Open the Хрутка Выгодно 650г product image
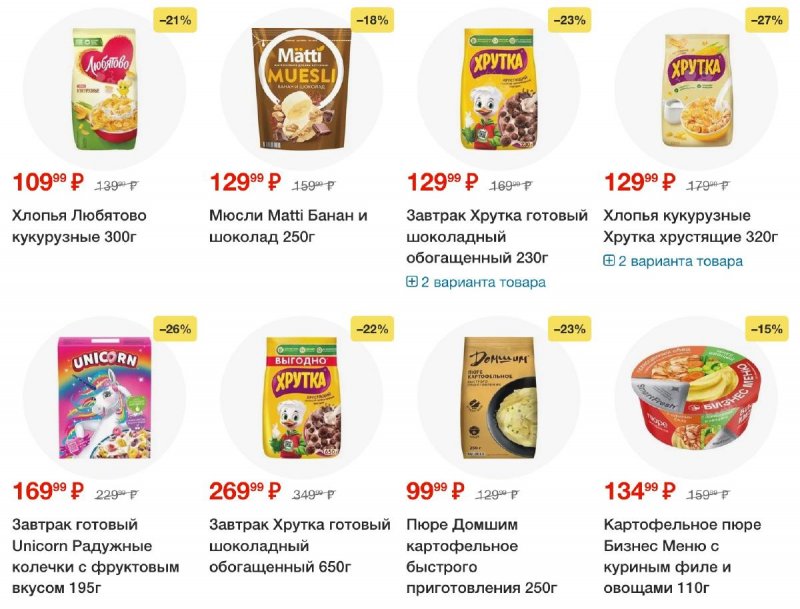This screenshot has height=609, width=800. 302,398
